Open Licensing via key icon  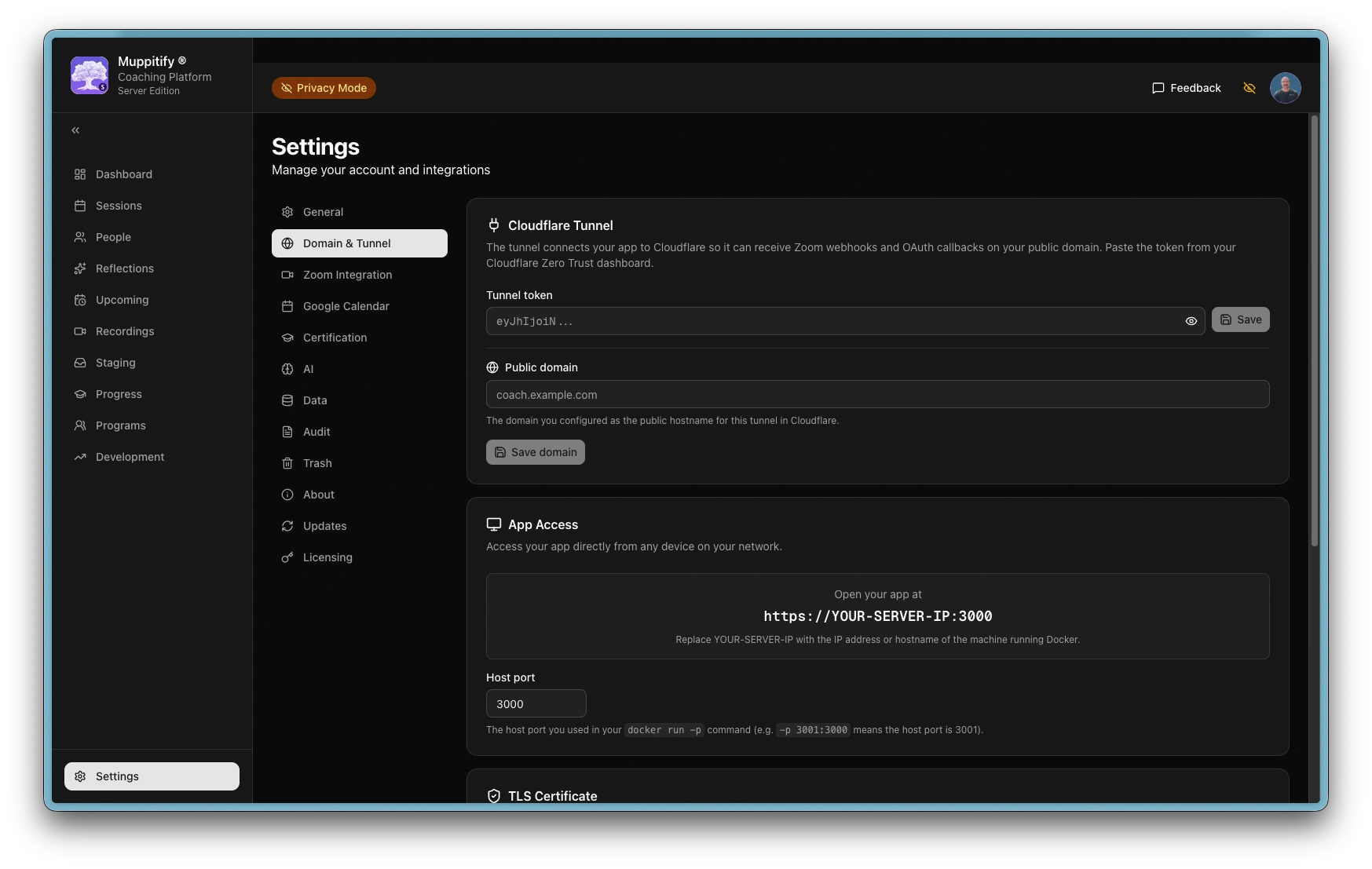tap(287, 557)
